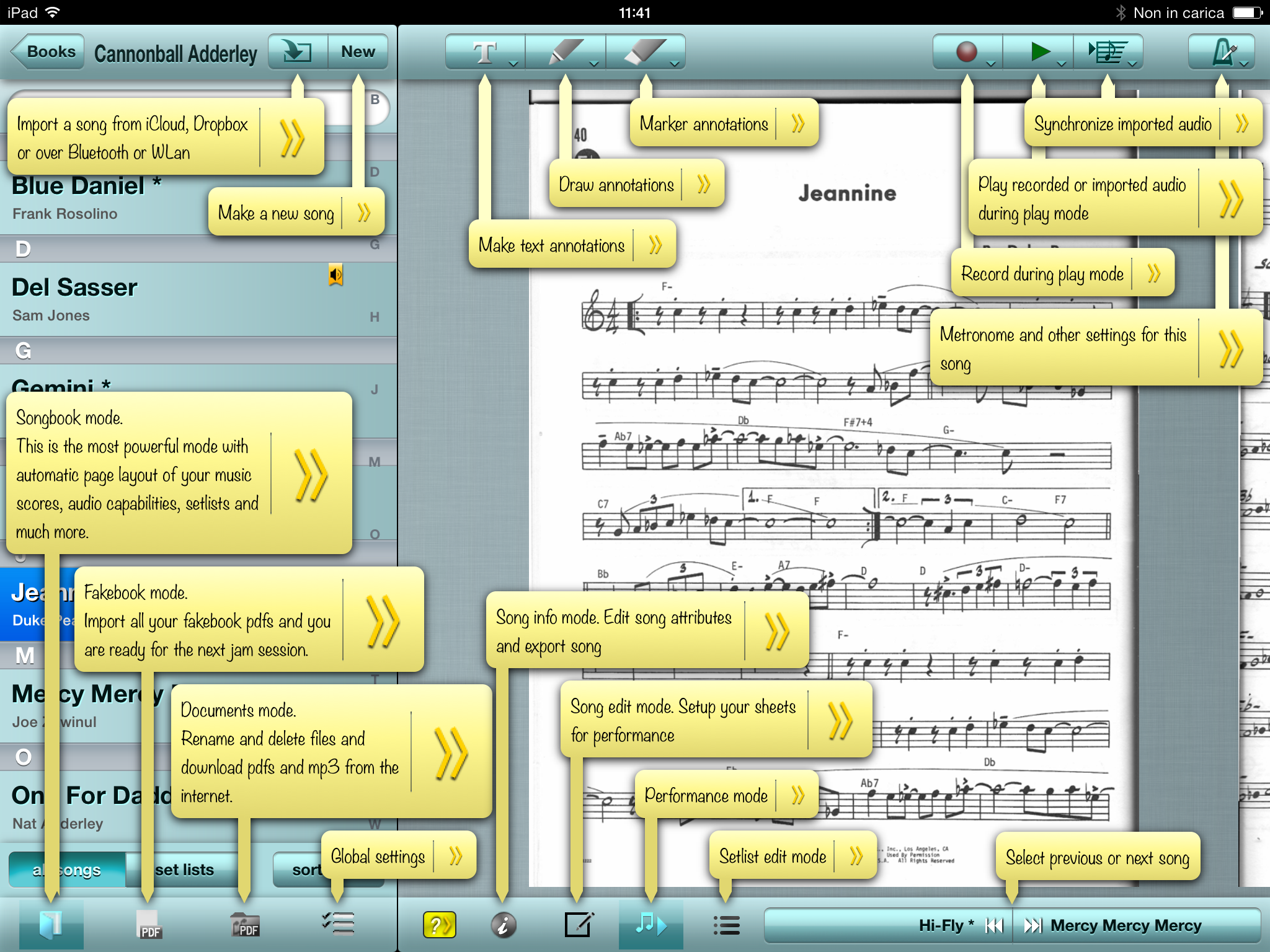Jump to index letter J

click(375, 389)
